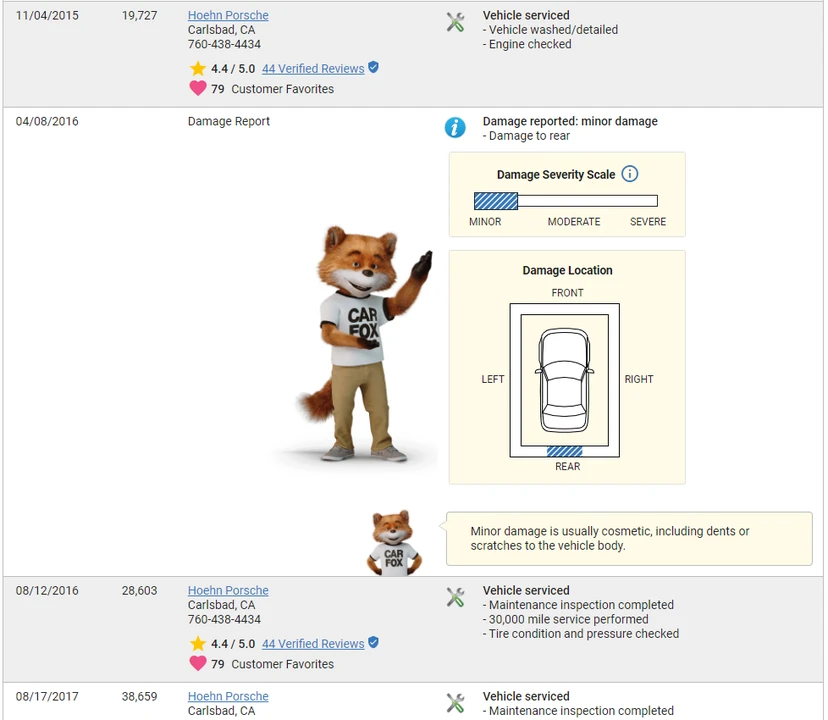Click '79 Customer Favorites' in 08/12/2016 entry
The width and height of the screenshot is (828, 720).
272,664
